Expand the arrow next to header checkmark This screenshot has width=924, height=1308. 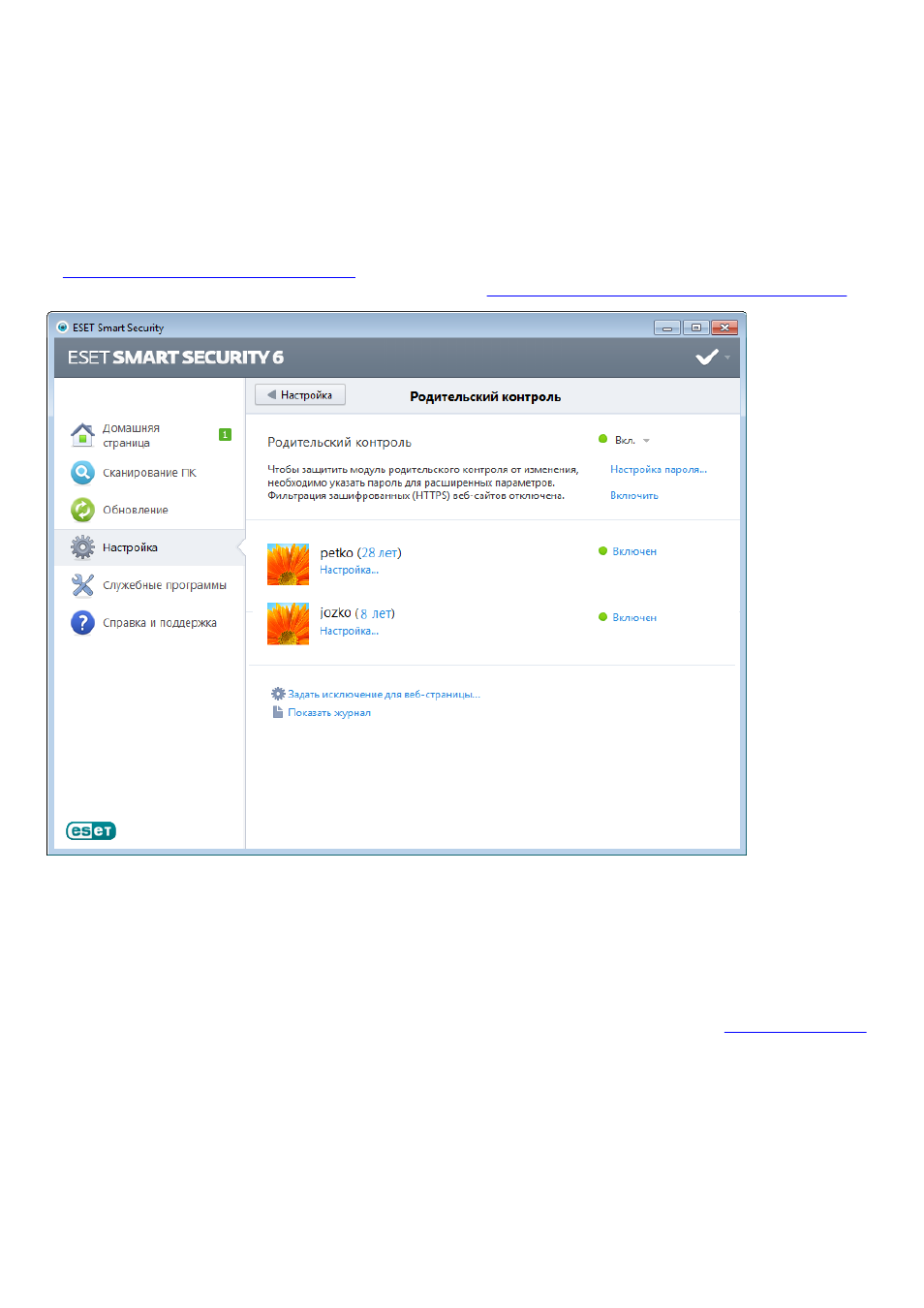[x=727, y=358]
